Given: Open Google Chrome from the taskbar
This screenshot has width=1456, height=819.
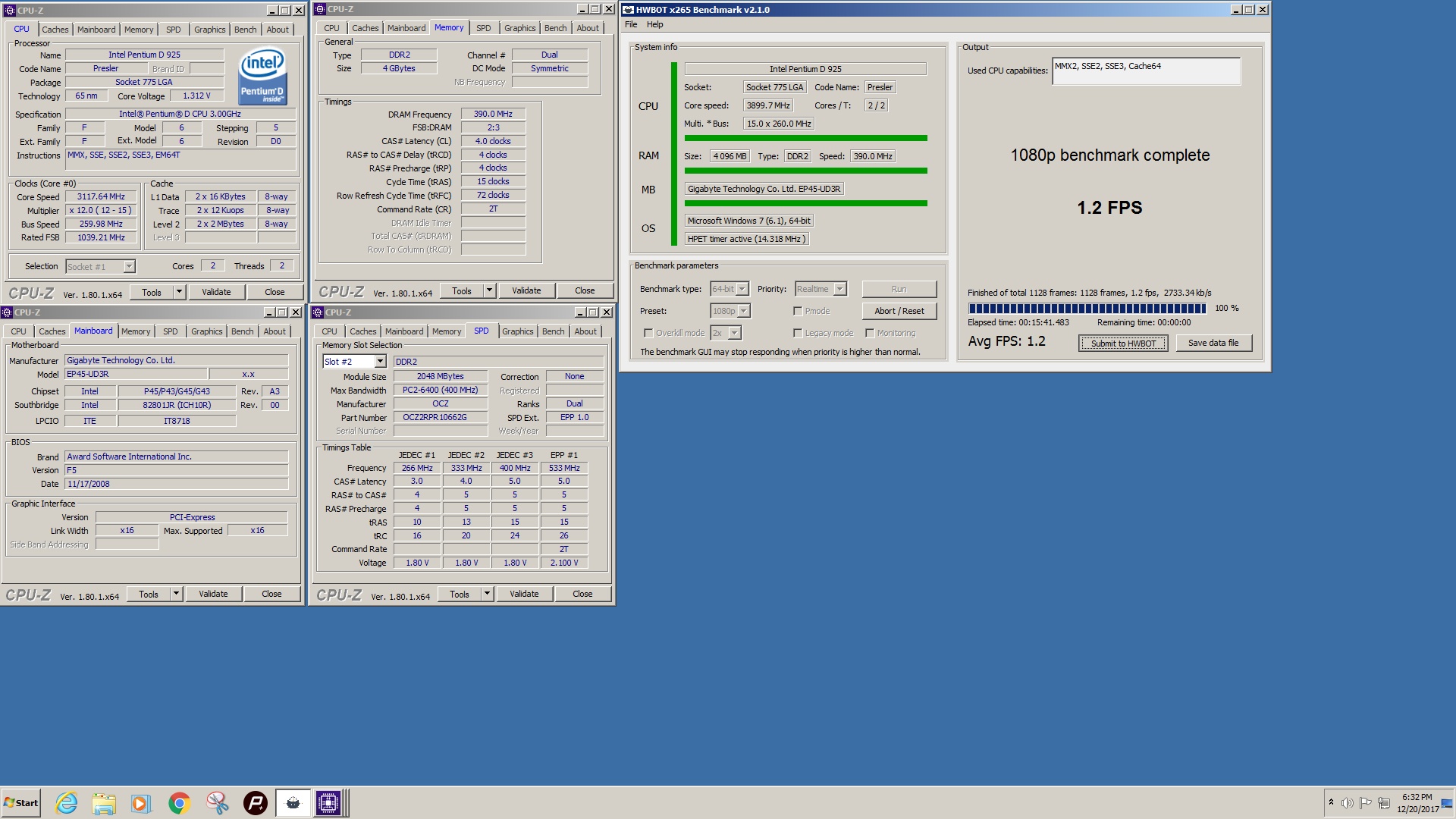Looking at the screenshot, I should pyautogui.click(x=179, y=803).
